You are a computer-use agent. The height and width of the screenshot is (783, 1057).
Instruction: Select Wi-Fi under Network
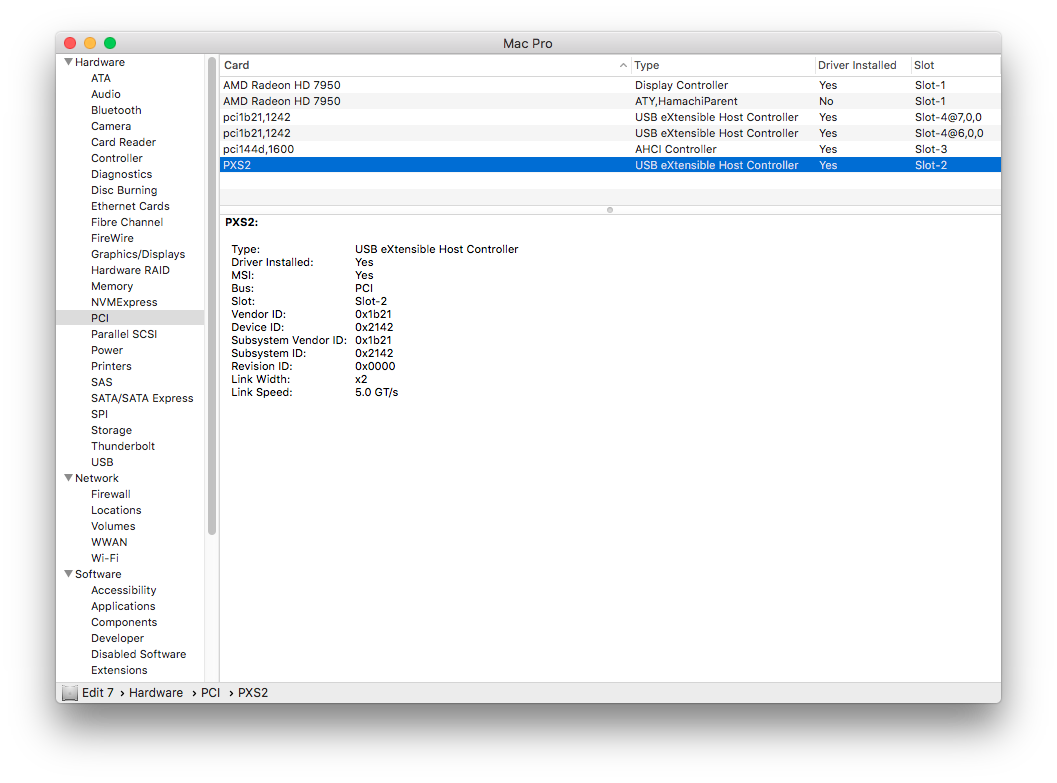104,558
